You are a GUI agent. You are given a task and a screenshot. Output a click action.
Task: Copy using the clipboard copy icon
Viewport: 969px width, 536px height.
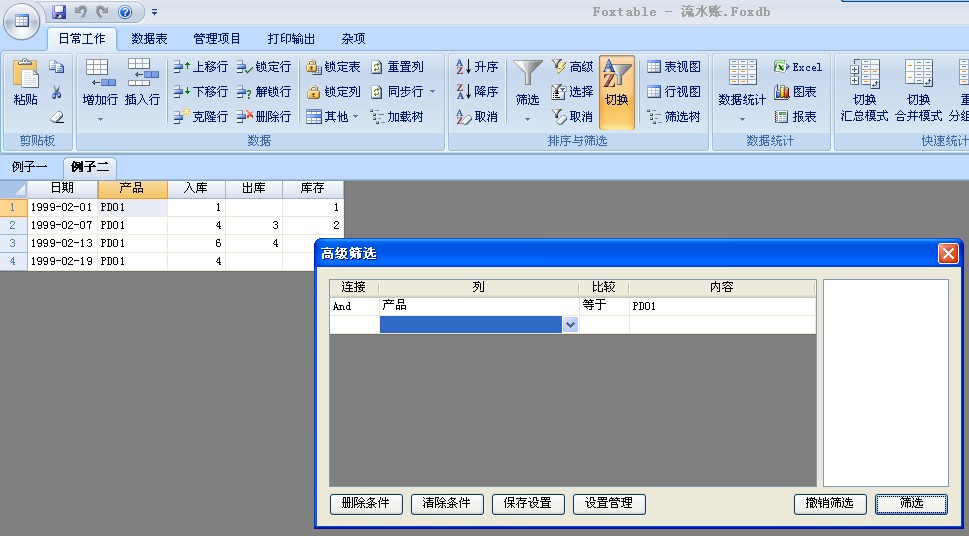56,67
